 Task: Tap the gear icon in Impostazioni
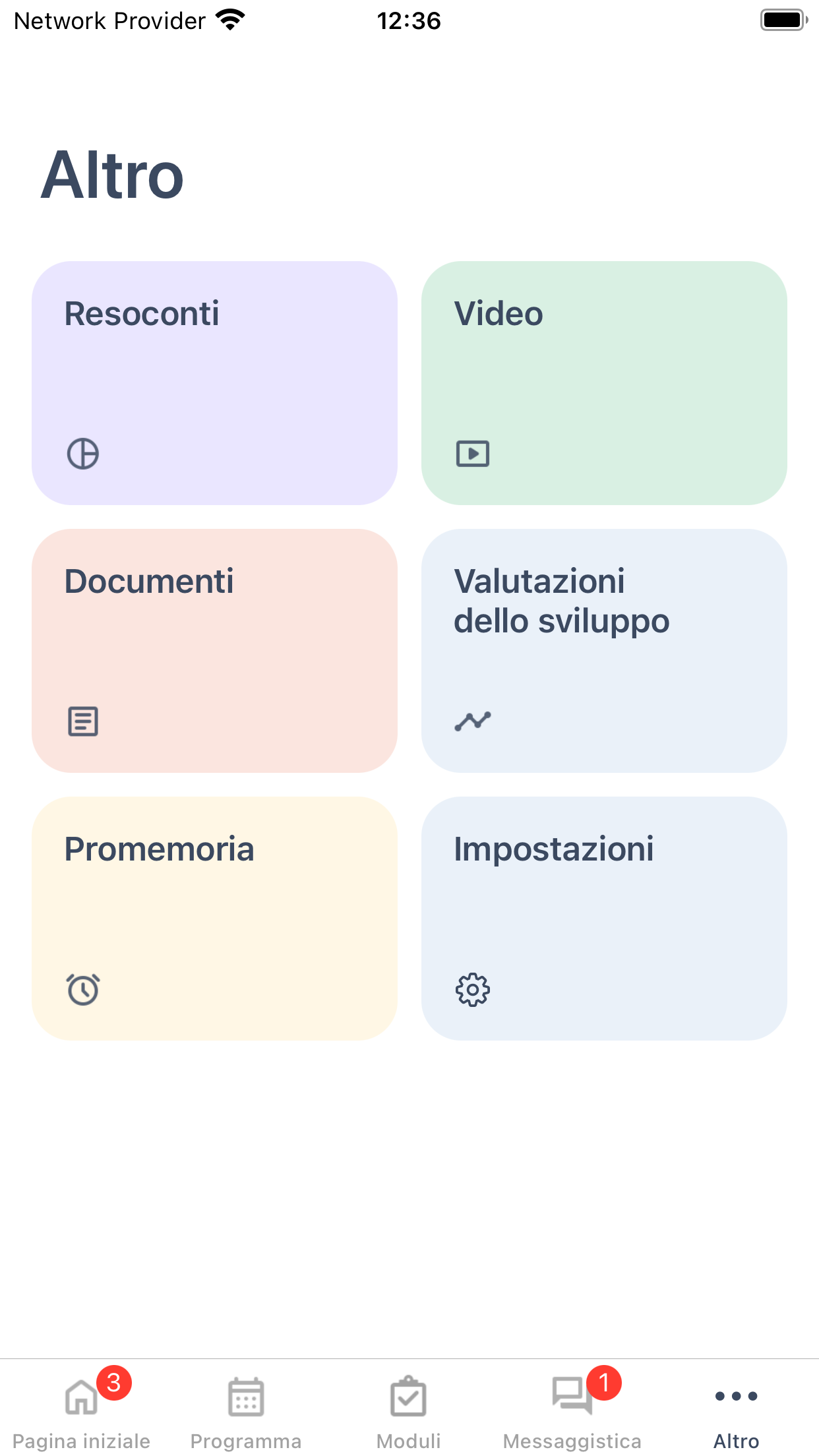point(473,989)
